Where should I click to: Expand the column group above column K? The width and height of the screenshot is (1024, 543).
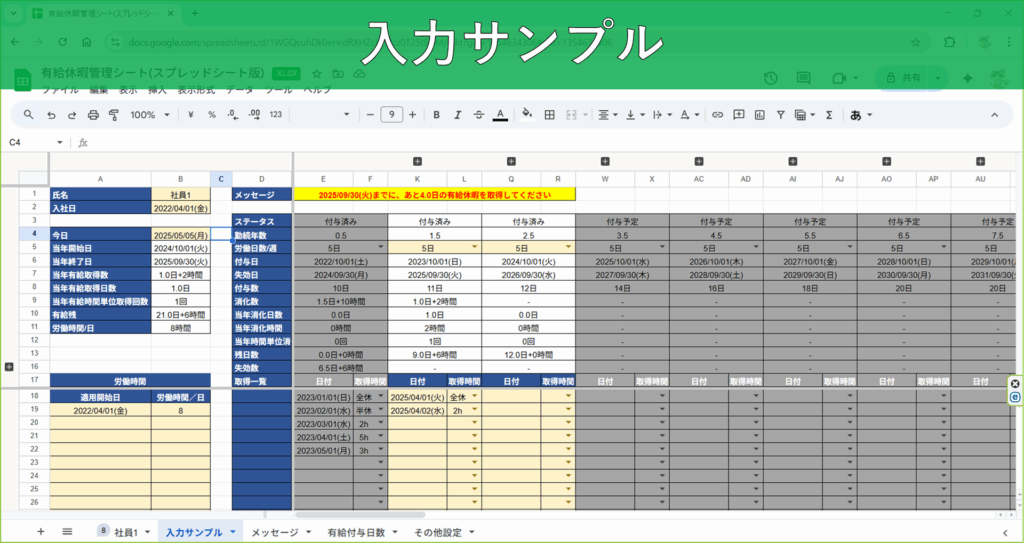pyautogui.click(x=417, y=161)
